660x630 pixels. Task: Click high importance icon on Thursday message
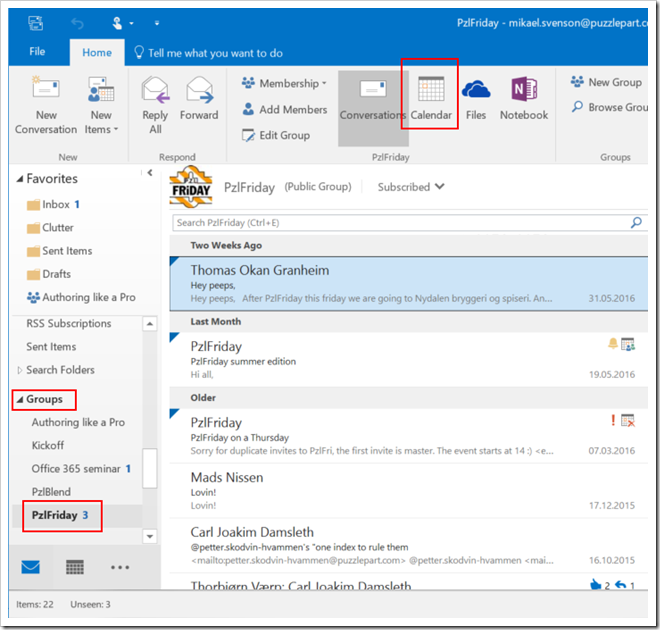(x=613, y=420)
